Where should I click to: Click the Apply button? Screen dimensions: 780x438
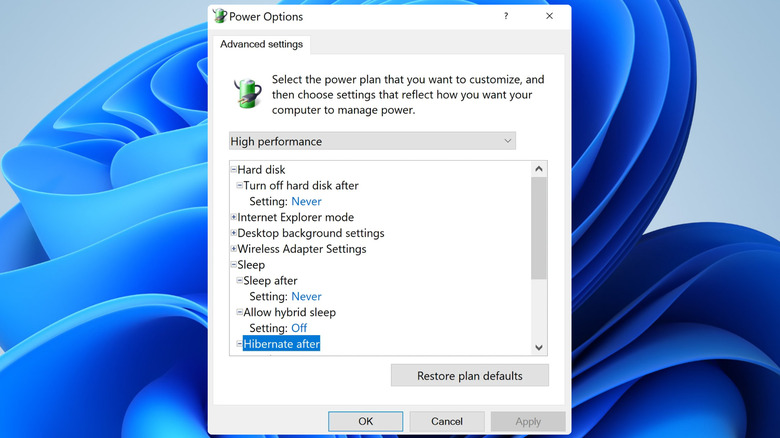[528, 421]
